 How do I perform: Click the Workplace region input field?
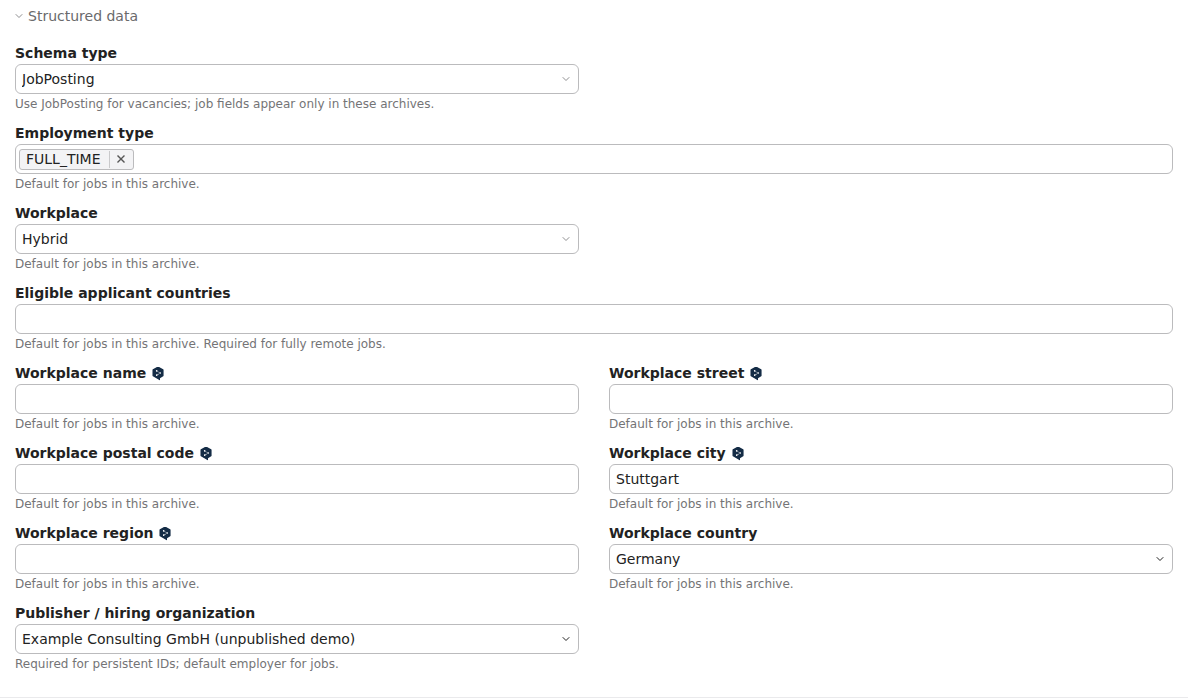coord(296,559)
